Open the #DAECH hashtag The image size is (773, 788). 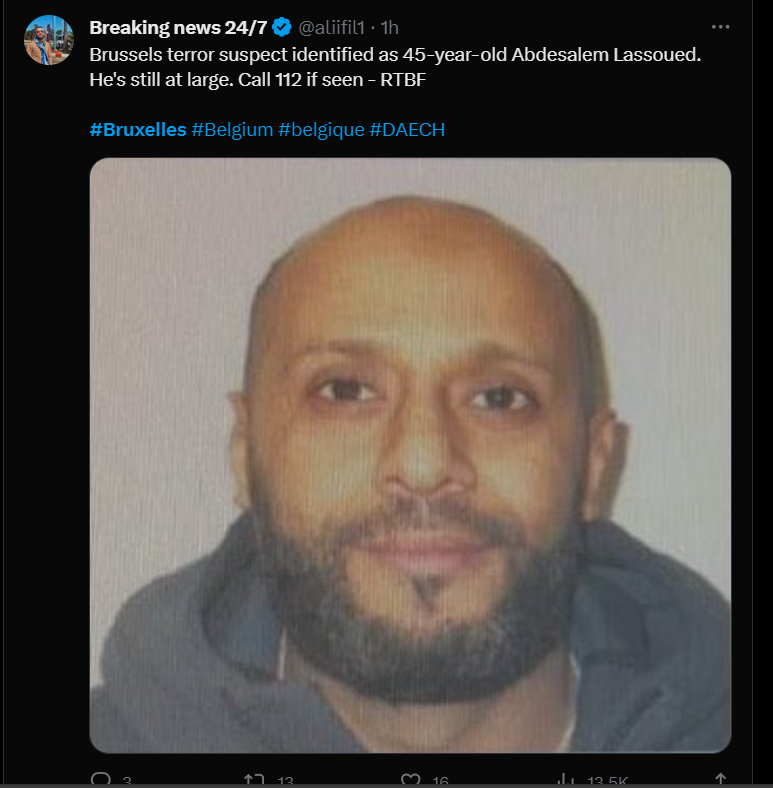click(407, 130)
